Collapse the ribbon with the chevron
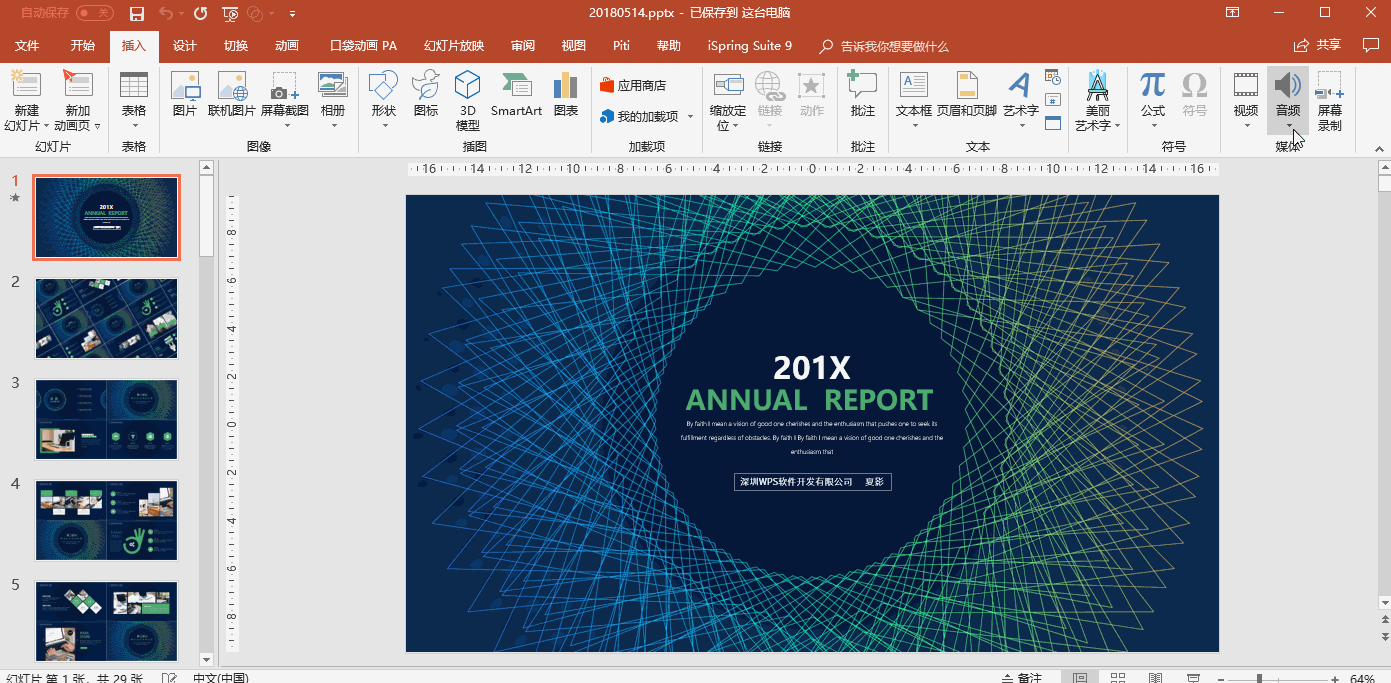The image size is (1391, 683). pyautogui.click(x=1379, y=147)
